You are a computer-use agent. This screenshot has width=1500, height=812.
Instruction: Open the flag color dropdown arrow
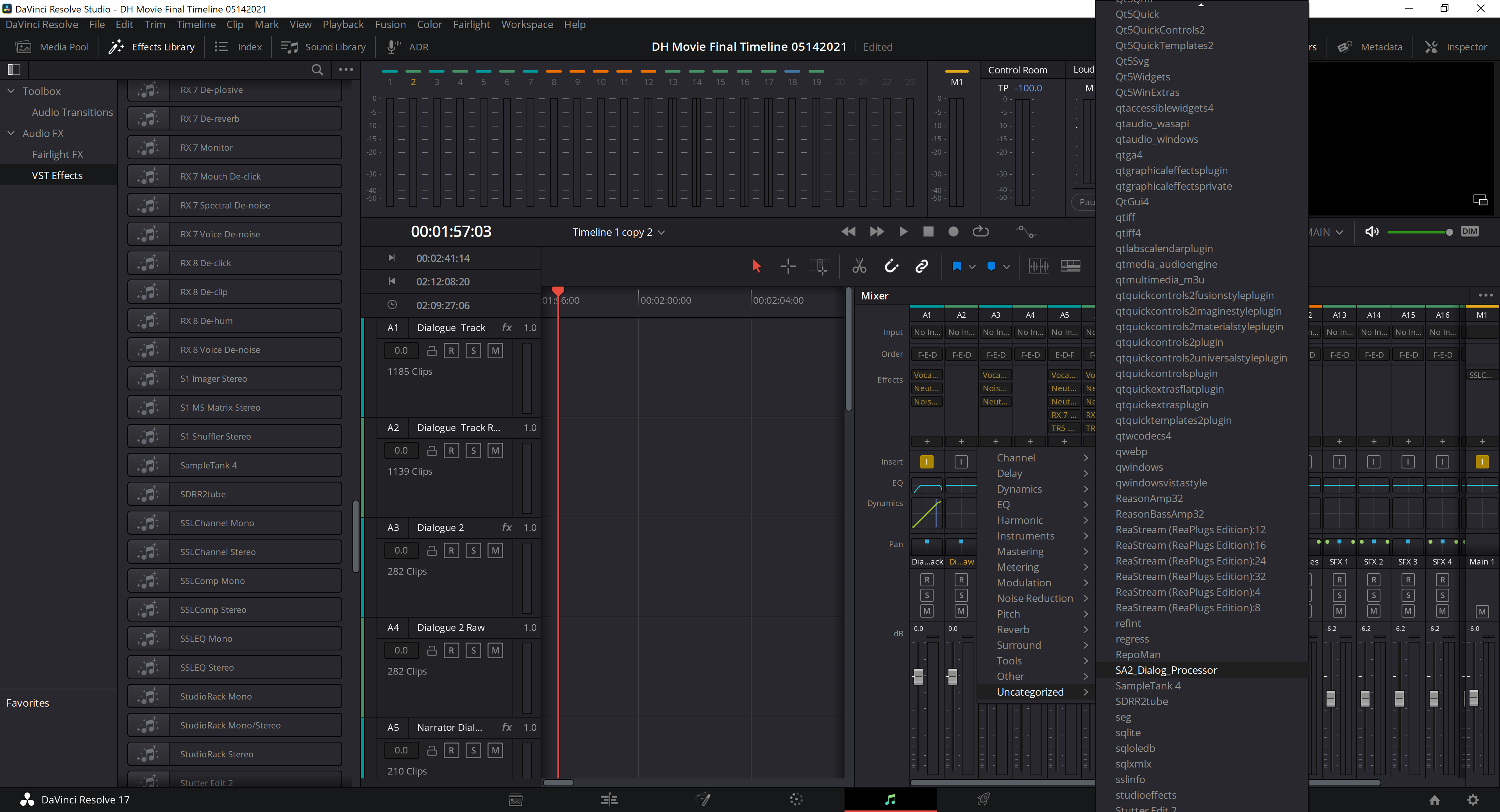click(x=972, y=267)
